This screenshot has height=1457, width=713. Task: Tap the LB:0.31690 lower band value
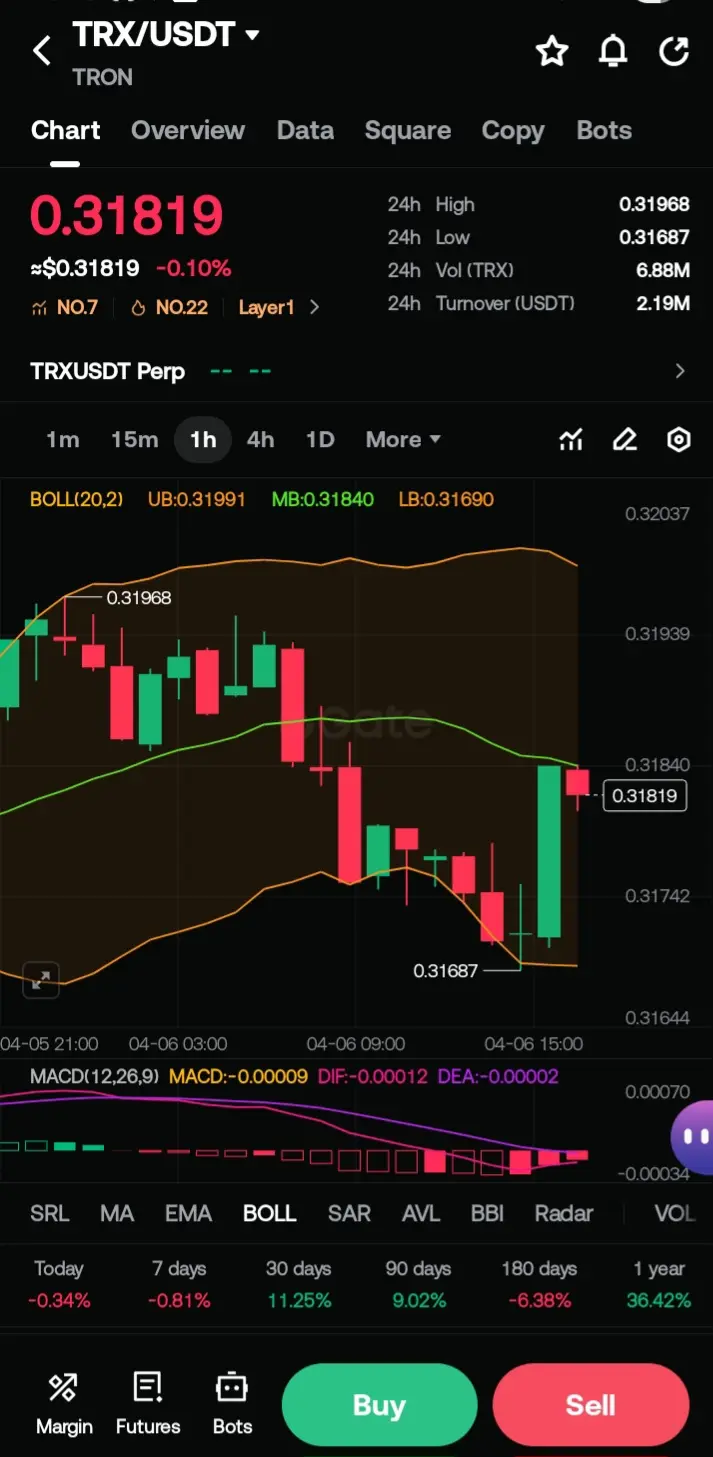[446, 499]
